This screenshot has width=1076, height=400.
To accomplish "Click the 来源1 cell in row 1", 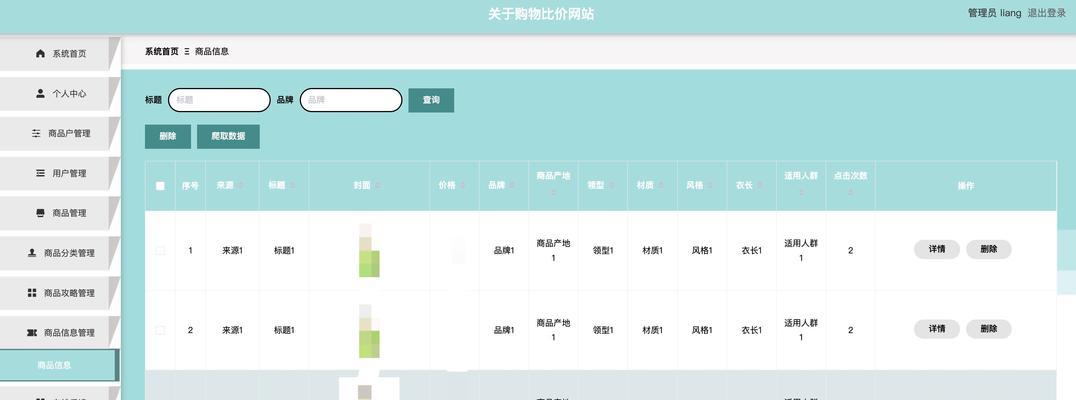I will (x=232, y=251).
